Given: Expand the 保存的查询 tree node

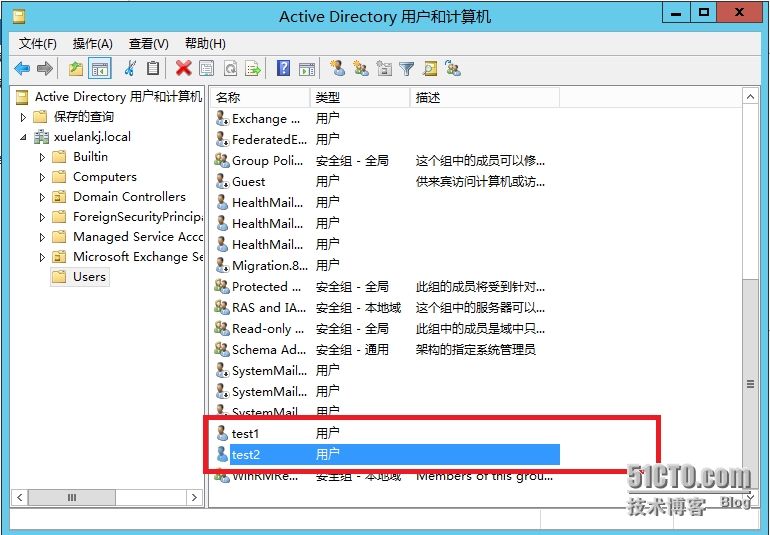Looking at the screenshot, I should 23,117.
